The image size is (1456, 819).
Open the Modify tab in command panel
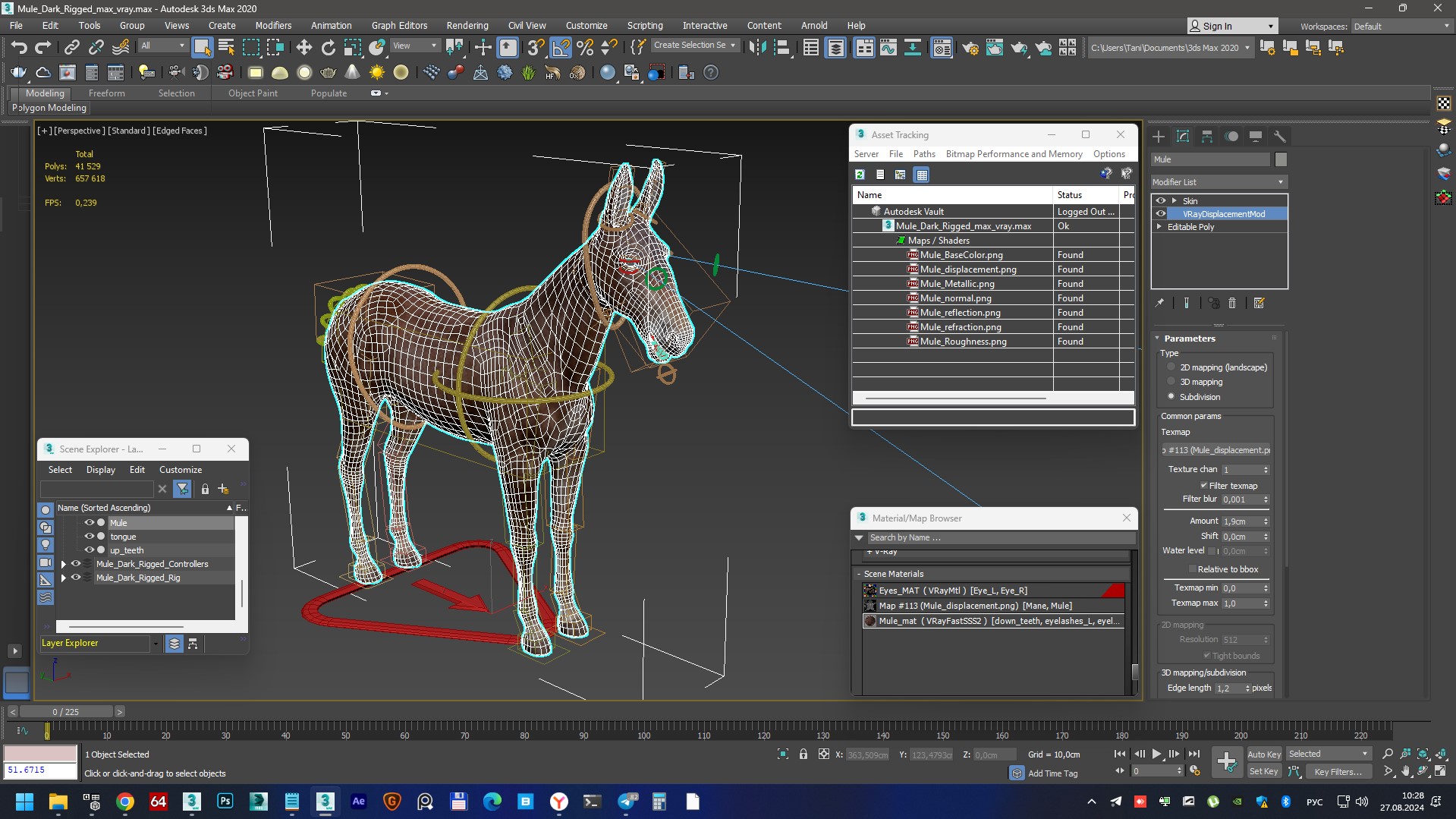coord(1183,137)
